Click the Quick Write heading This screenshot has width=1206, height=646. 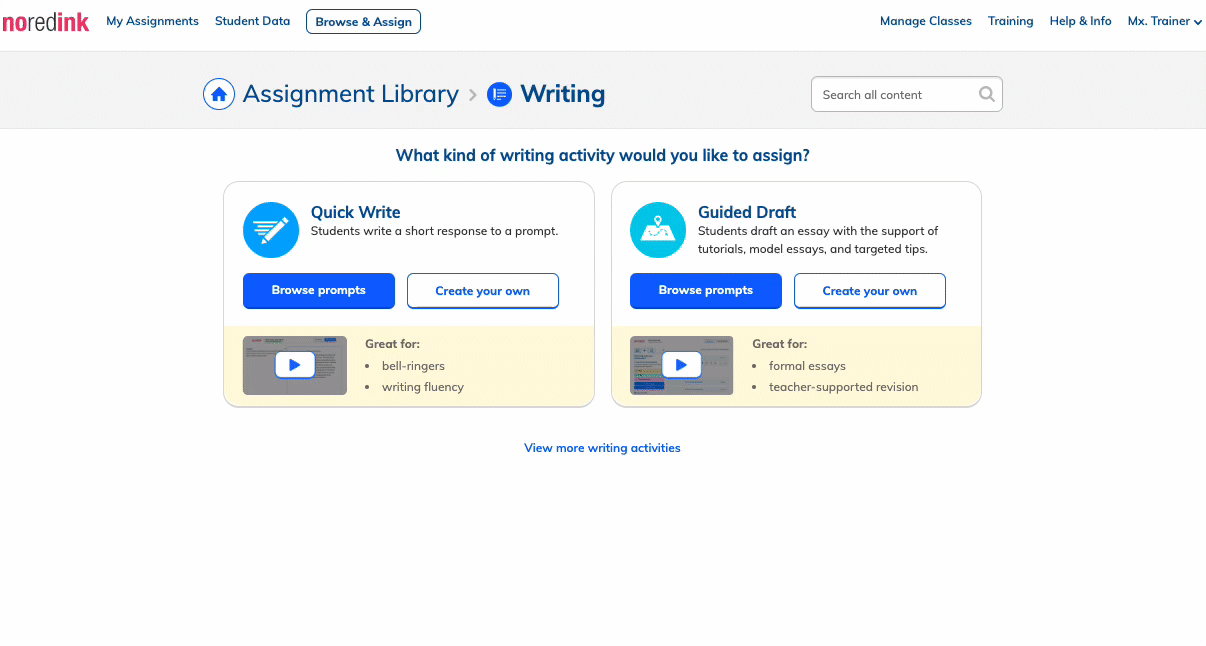tap(355, 212)
